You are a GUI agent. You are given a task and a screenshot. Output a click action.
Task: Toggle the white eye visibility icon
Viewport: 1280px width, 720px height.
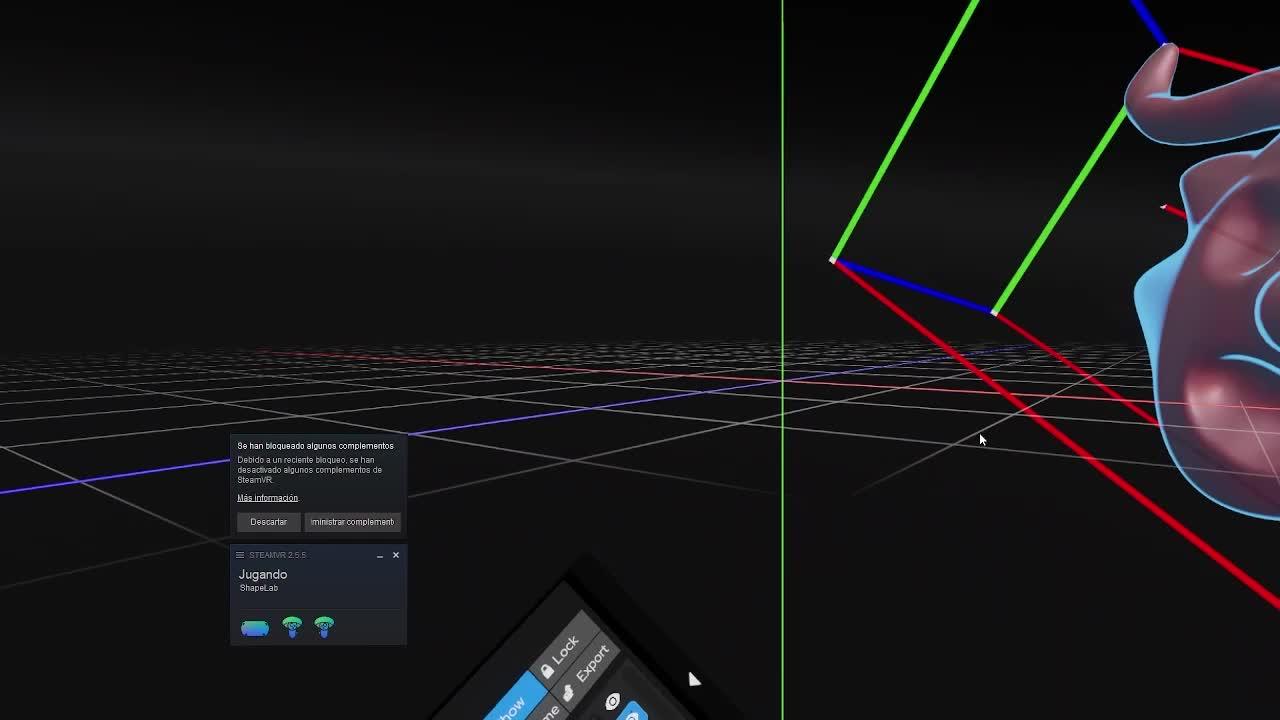coord(613,702)
